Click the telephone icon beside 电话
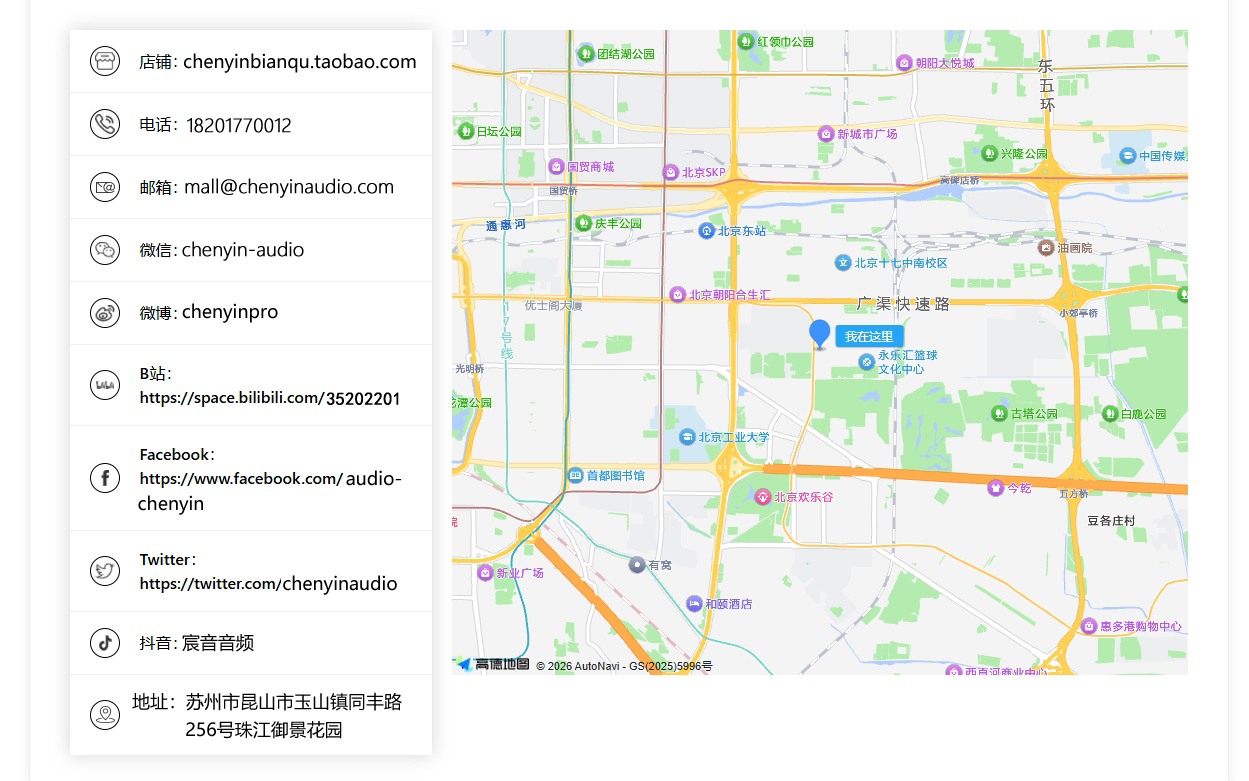Image resolution: width=1249 pixels, height=781 pixels. (x=105, y=124)
